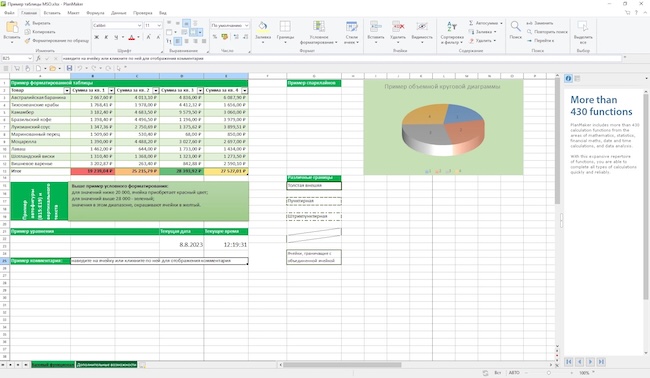The height and width of the screenshot is (378, 650).
Task: Click the 3D pie chart
Action: [443, 129]
